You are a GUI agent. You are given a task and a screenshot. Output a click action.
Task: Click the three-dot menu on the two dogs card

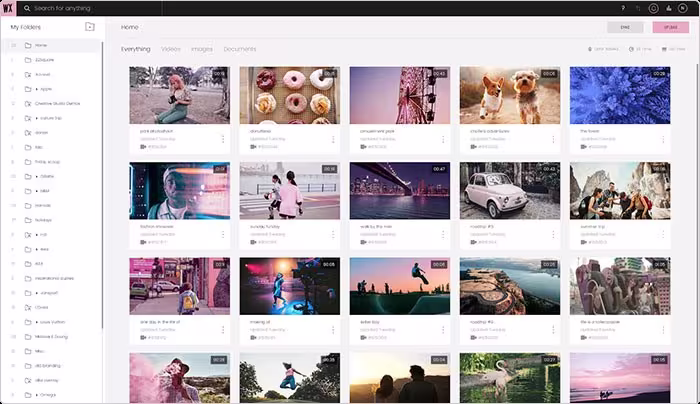pos(553,139)
